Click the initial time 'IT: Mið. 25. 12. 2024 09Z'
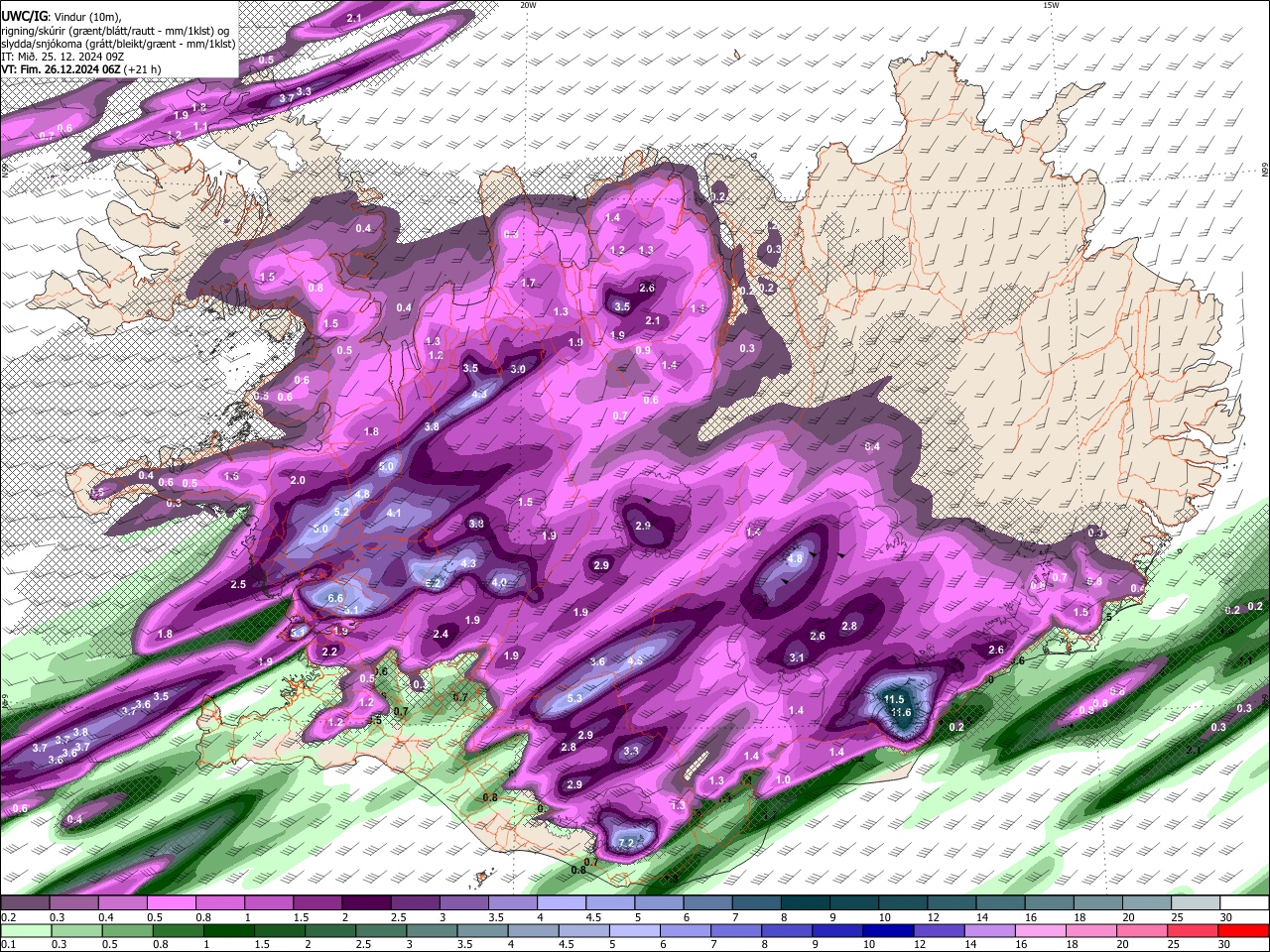Image resolution: width=1270 pixels, height=952 pixels. point(63,57)
